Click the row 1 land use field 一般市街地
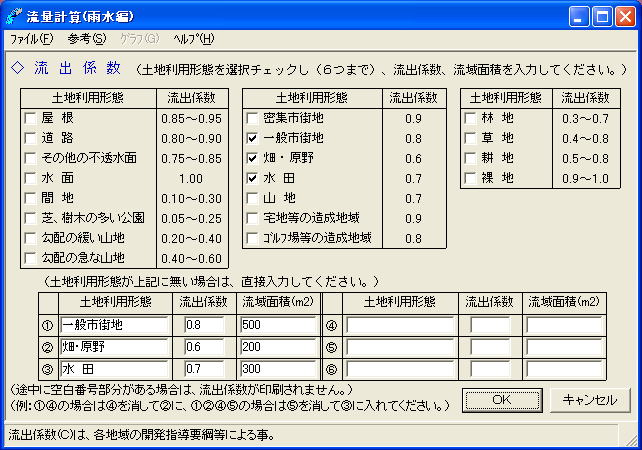Image resolution: width=642 pixels, height=450 pixels. tap(114, 325)
